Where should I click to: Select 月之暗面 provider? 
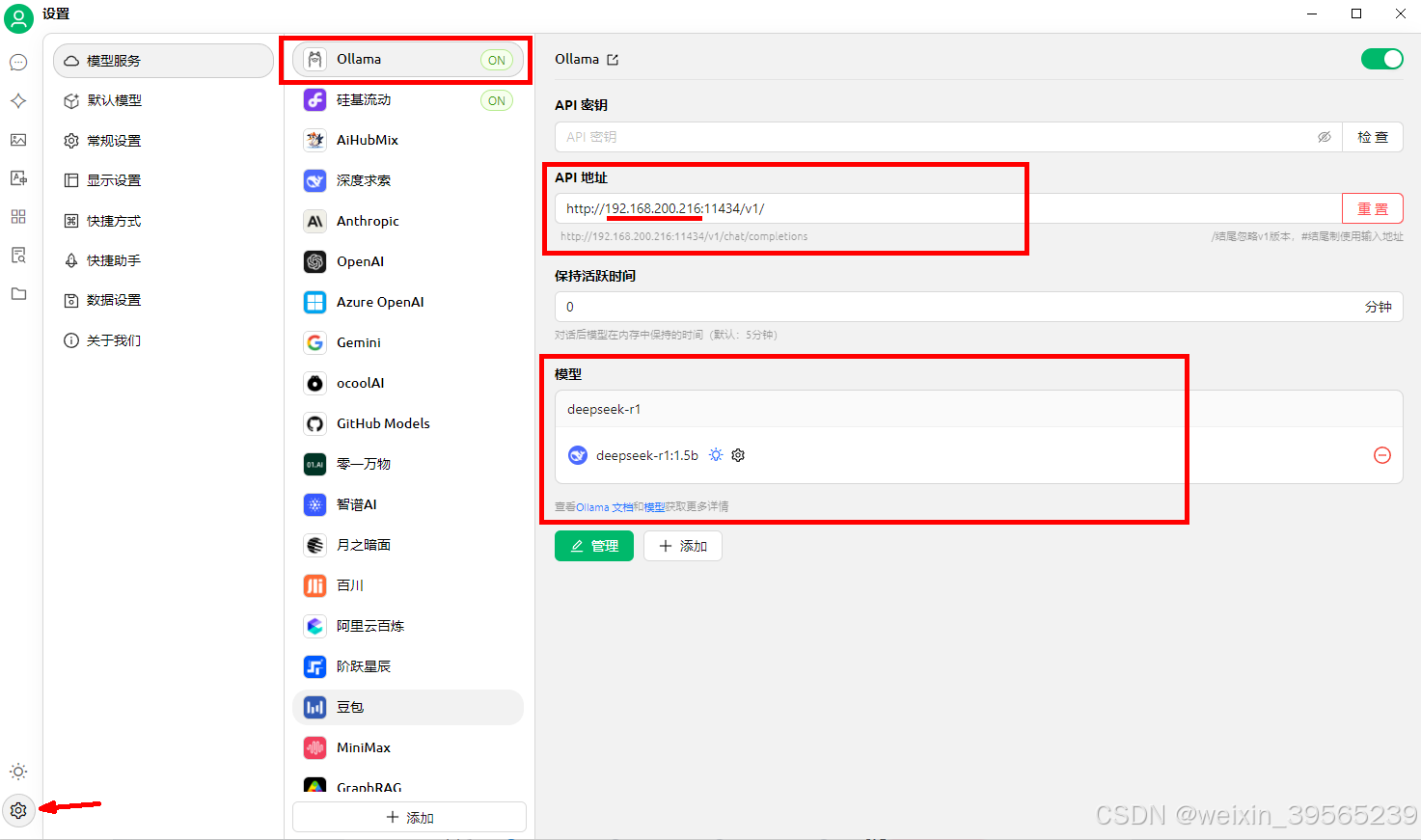click(x=407, y=546)
